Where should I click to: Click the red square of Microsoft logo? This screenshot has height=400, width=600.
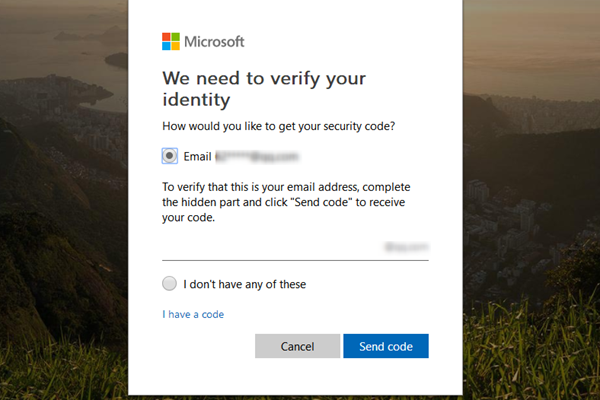point(167,37)
